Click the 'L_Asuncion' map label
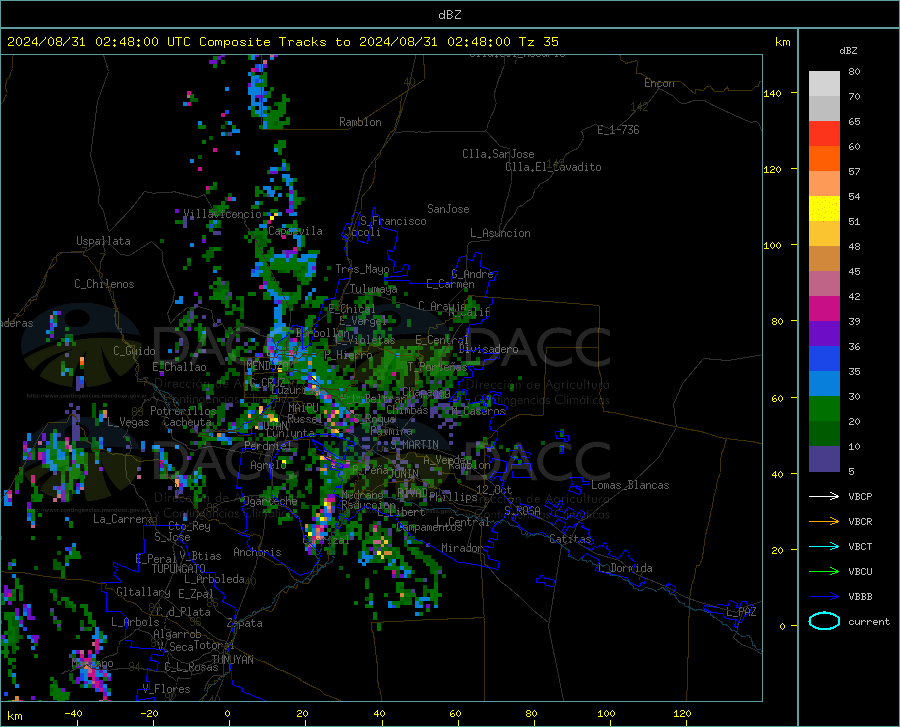The image size is (900, 727). pyautogui.click(x=500, y=233)
